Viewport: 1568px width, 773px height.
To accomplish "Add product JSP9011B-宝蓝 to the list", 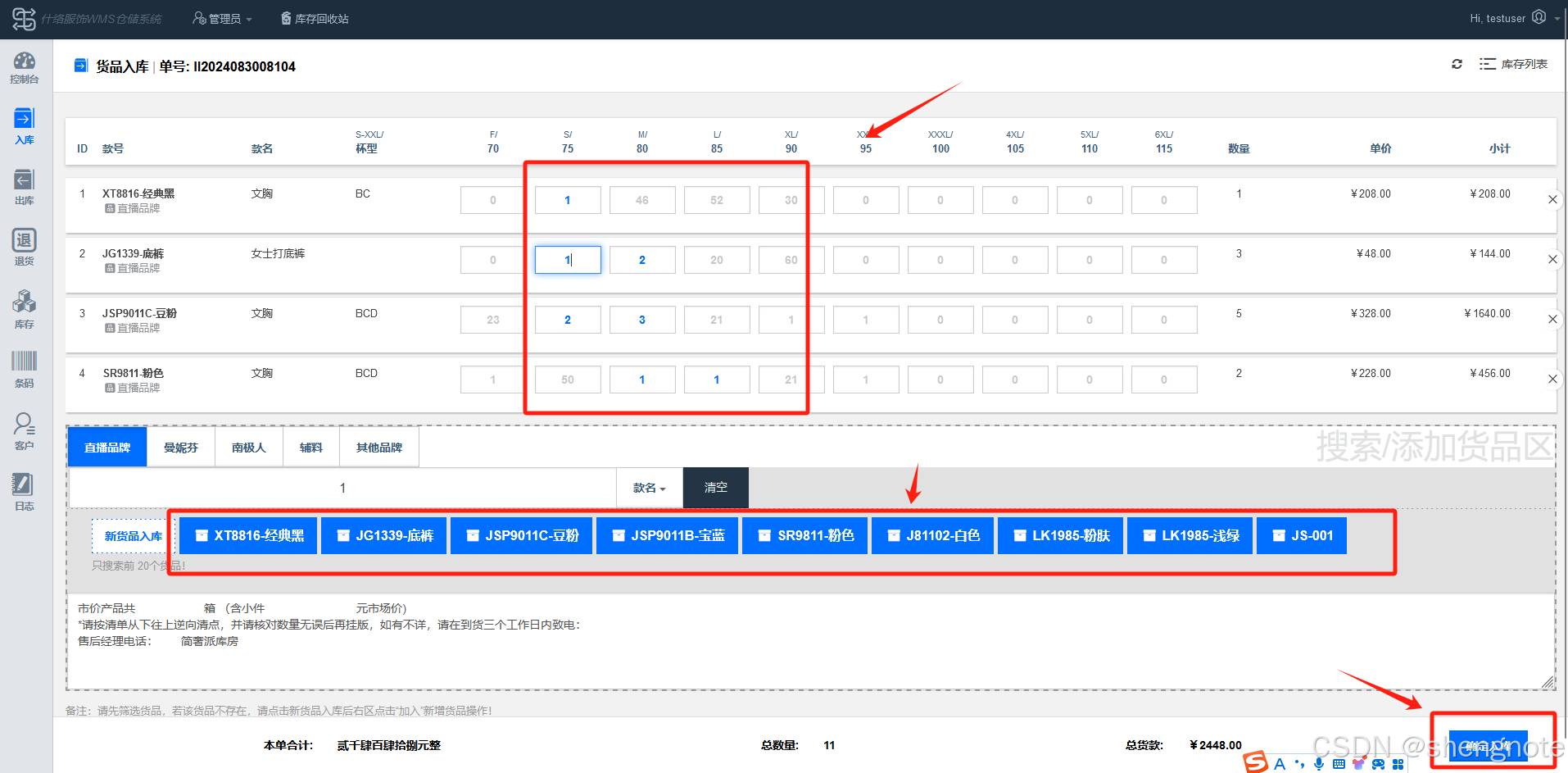I will (668, 535).
